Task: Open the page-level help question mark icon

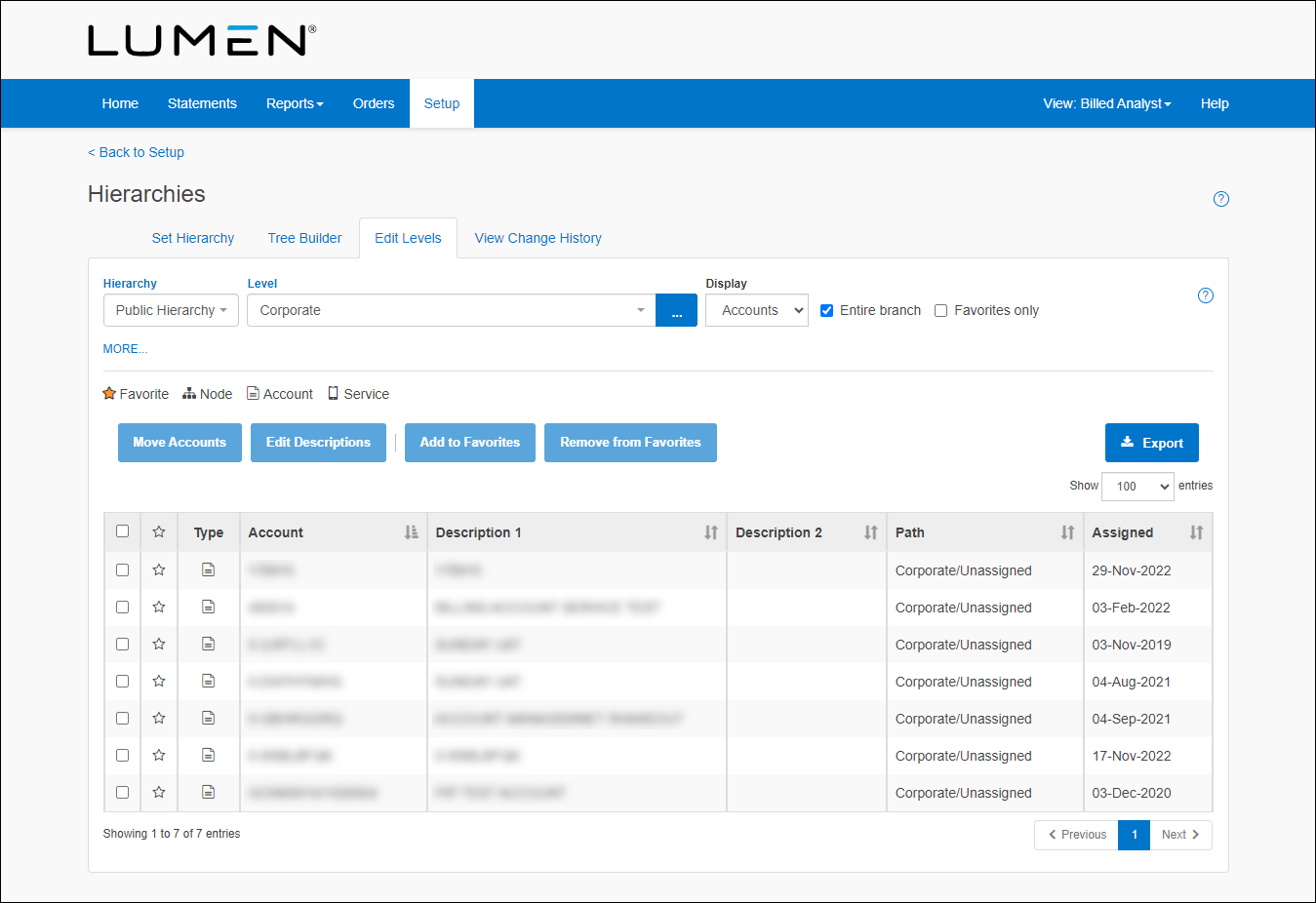Action: click(x=1220, y=199)
